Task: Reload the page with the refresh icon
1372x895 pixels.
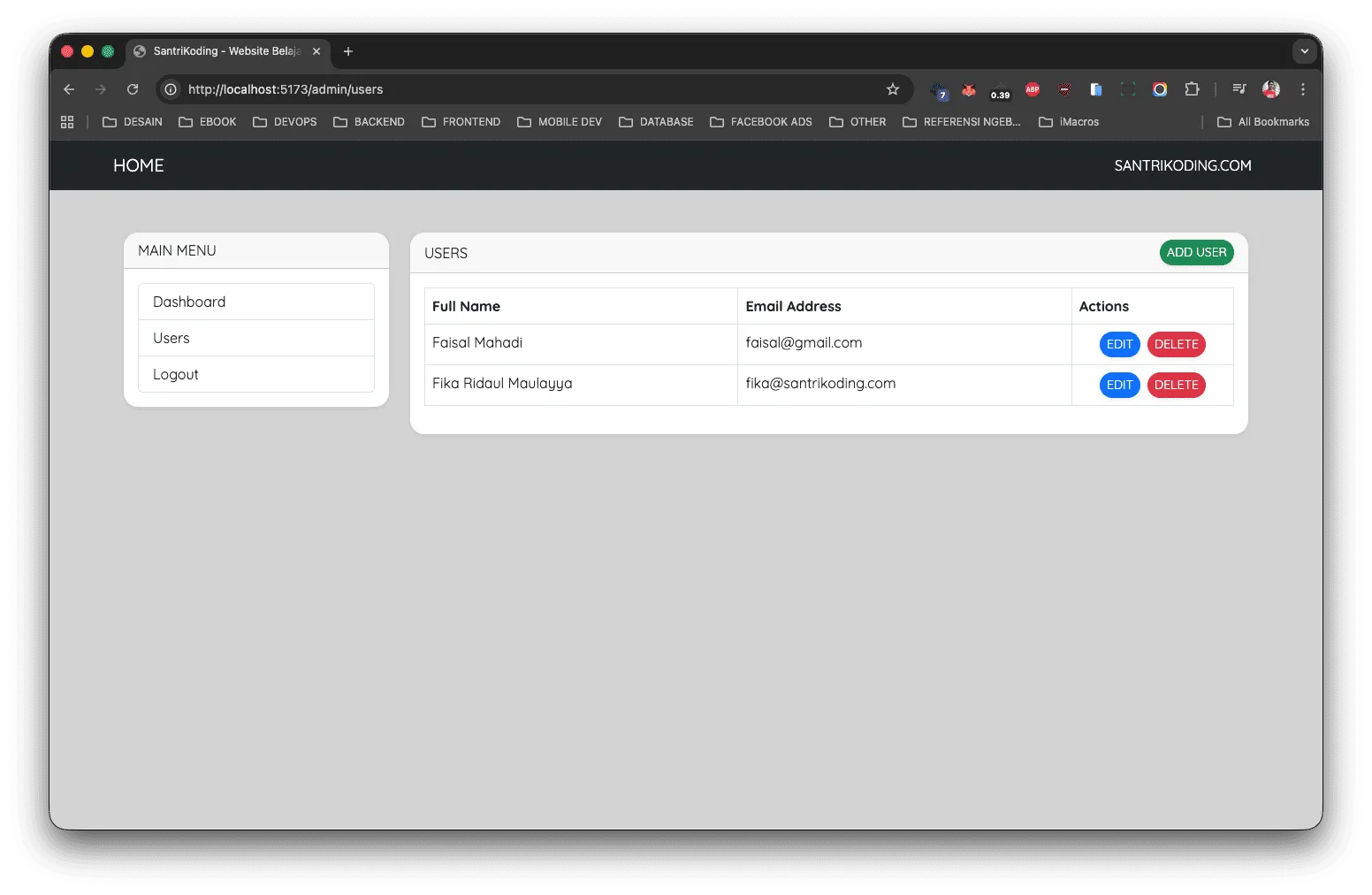Action: pos(133,89)
